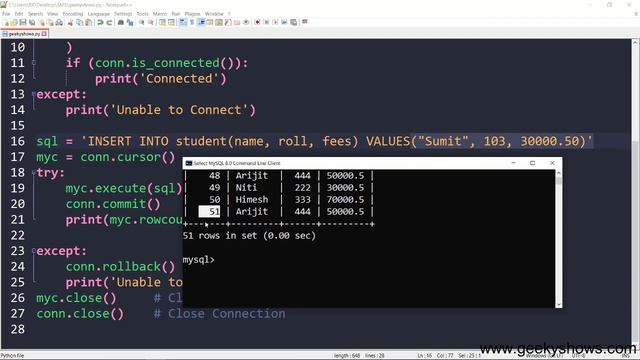Save the current file via the toolbar
Image resolution: width=640 pixels, height=360 pixels.
23,22
